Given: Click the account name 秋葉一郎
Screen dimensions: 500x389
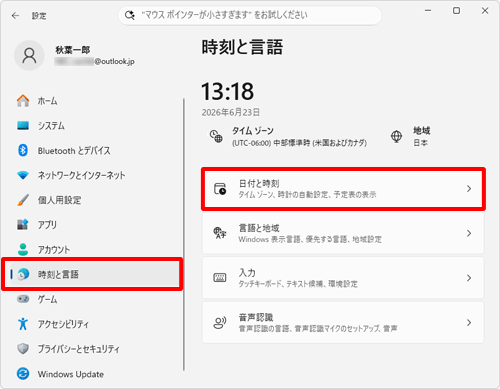Looking at the screenshot, I should tap(72, 50).
